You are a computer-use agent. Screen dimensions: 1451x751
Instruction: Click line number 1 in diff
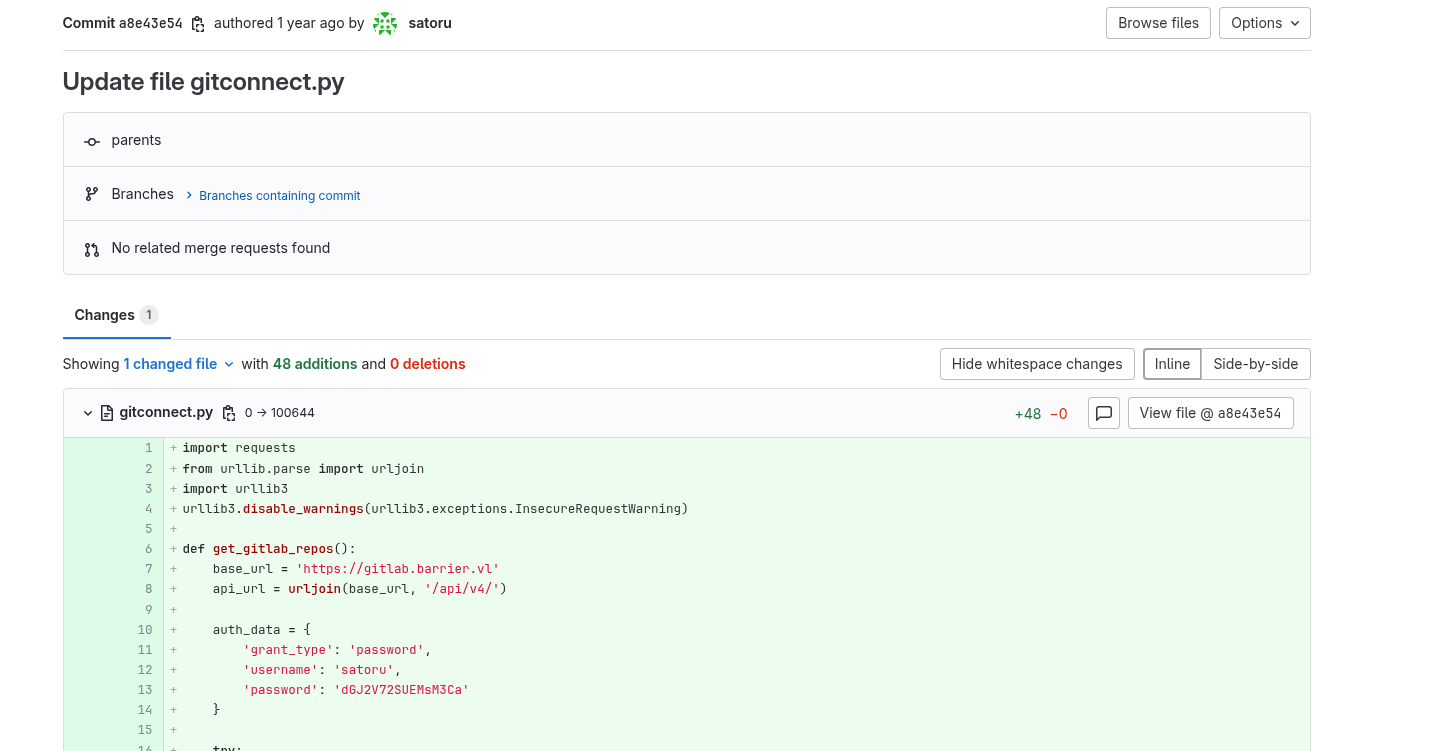click(x=148, y=448)
